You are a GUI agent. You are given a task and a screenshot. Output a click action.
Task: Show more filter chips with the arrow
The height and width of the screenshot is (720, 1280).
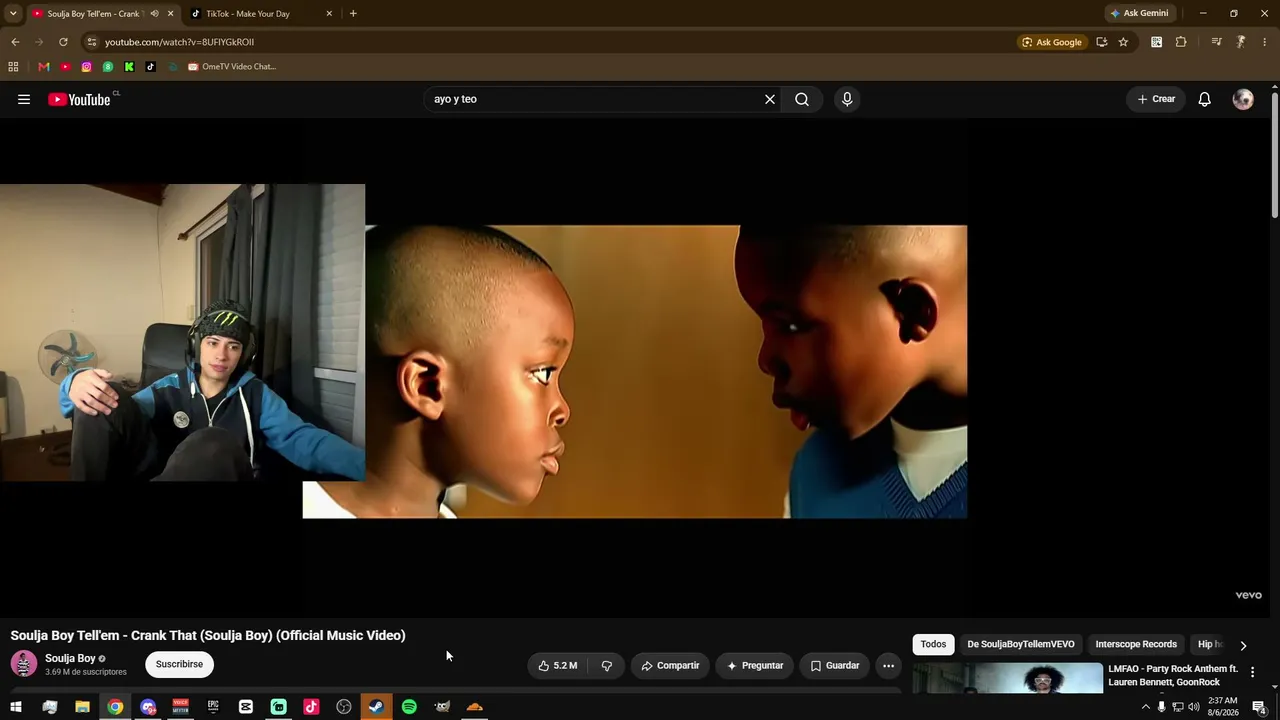coord(1243,645)
